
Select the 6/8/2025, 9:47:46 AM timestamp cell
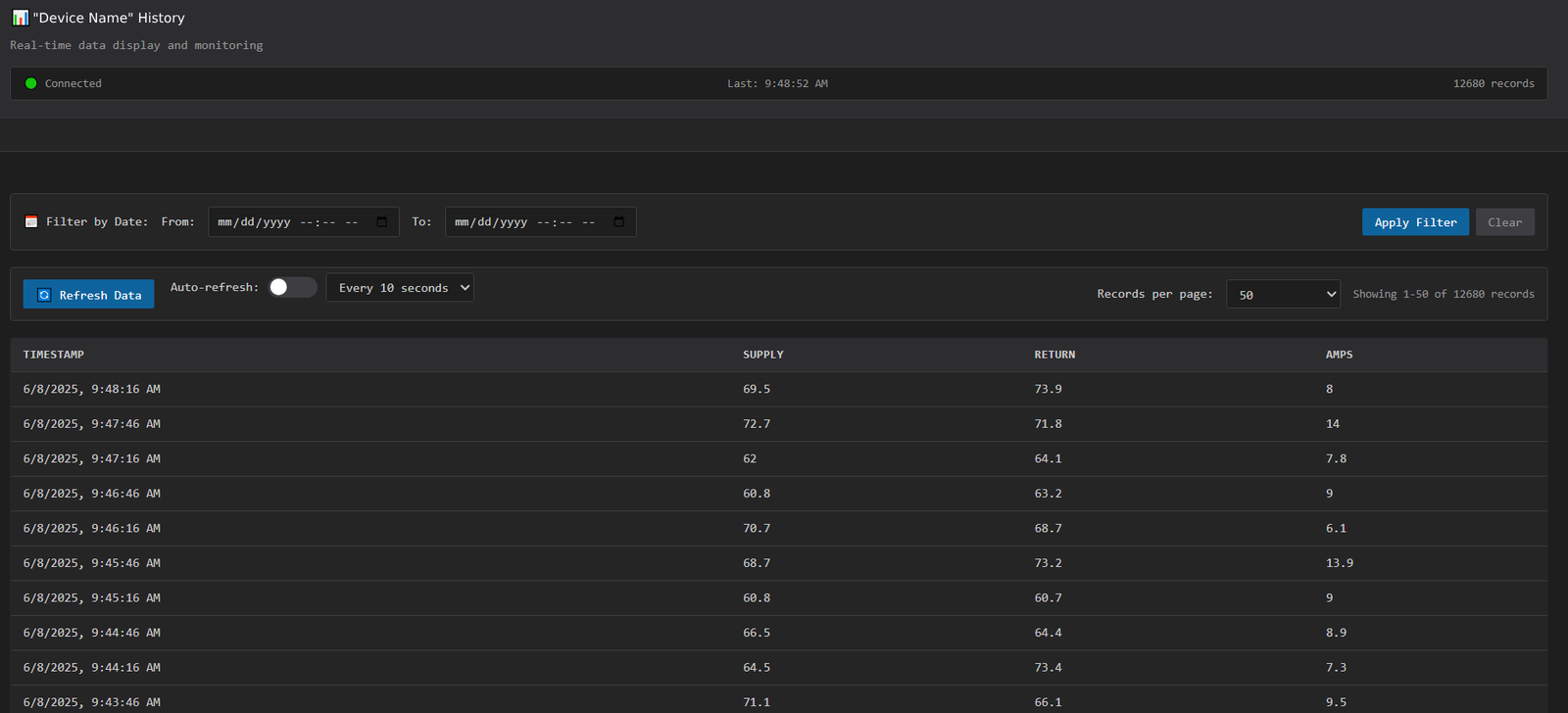tap(92, 424)
